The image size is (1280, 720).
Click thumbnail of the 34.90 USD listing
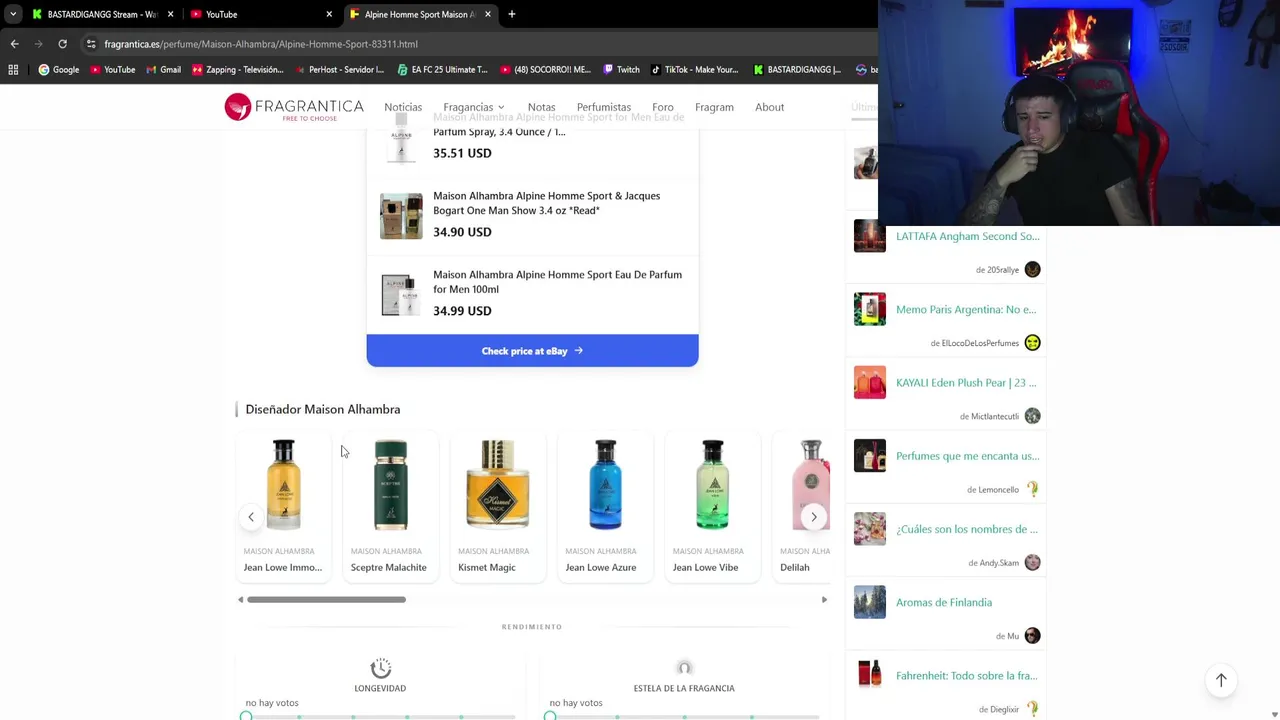401,216
